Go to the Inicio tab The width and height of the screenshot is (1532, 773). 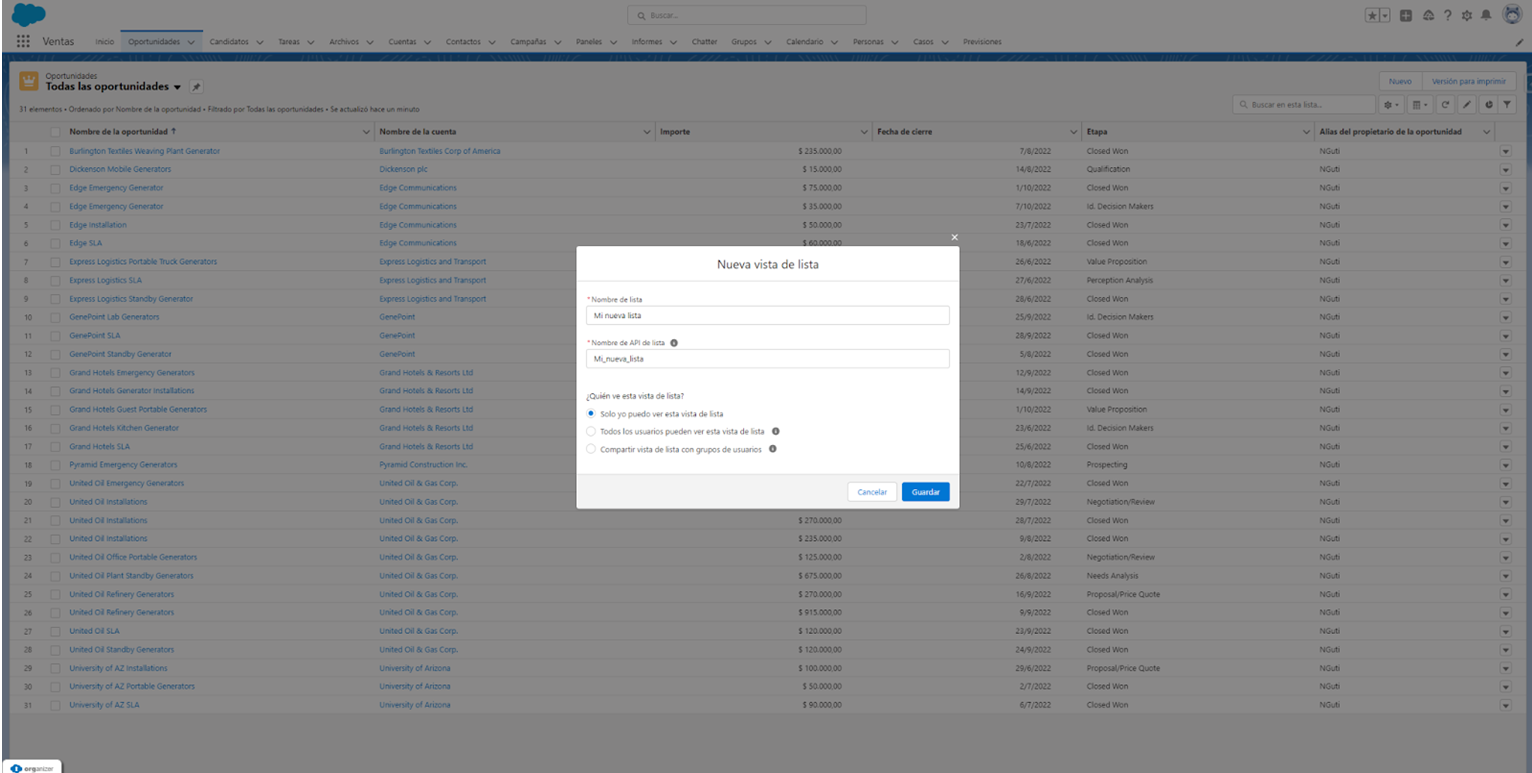(x=104, y=42)
